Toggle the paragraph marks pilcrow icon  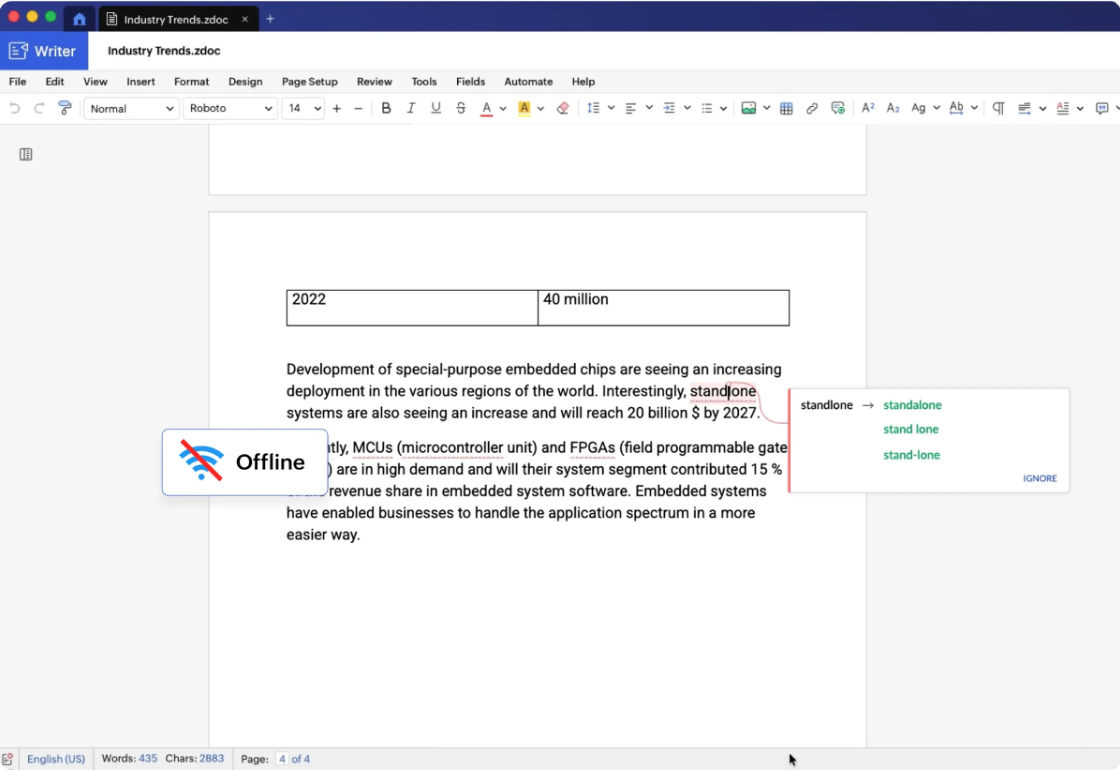(999, 109)
